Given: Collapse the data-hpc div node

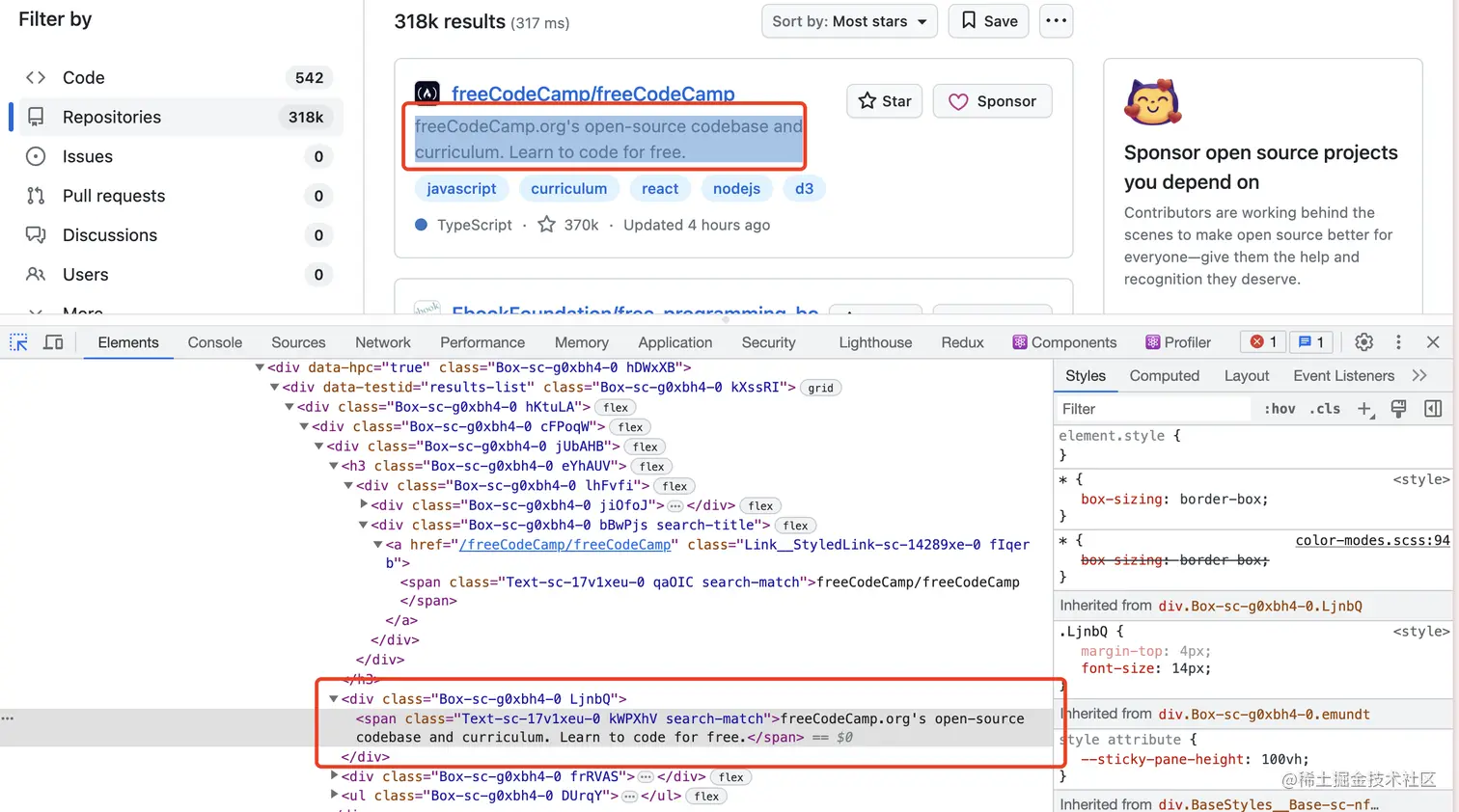Looking at the screenshot, I should point(260,367).
